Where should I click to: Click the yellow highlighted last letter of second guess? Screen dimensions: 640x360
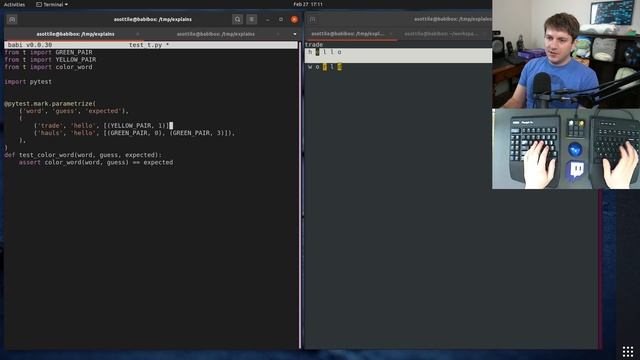(340, 67)
